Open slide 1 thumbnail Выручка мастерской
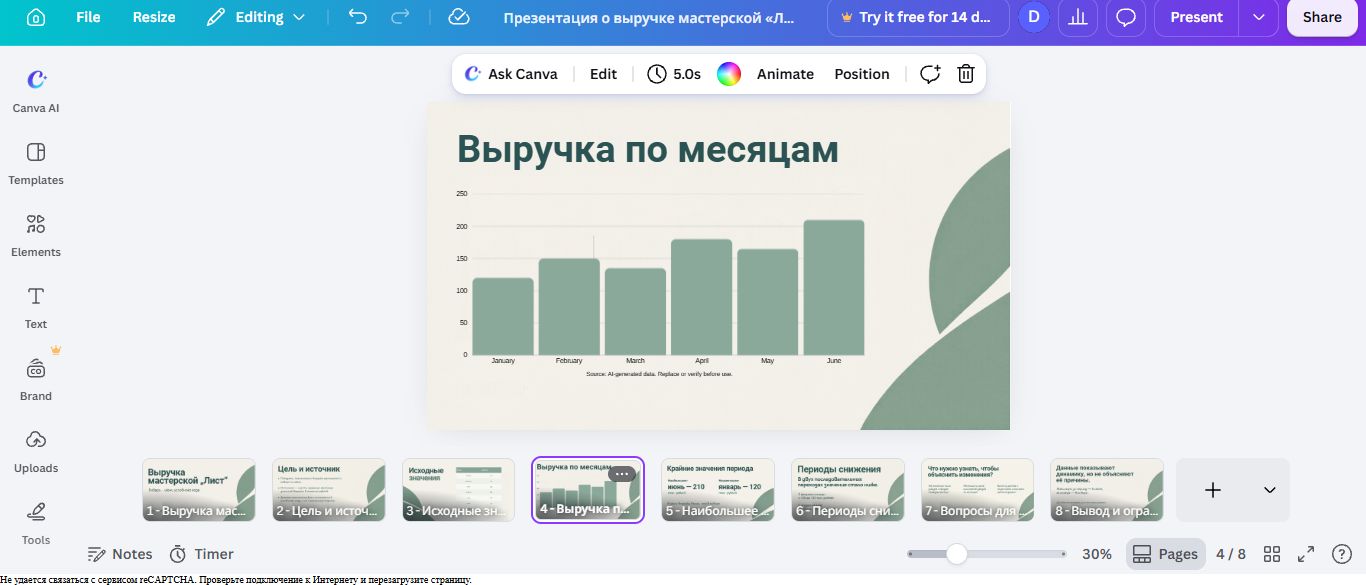1366x585 pixels. tap(199, 490)
